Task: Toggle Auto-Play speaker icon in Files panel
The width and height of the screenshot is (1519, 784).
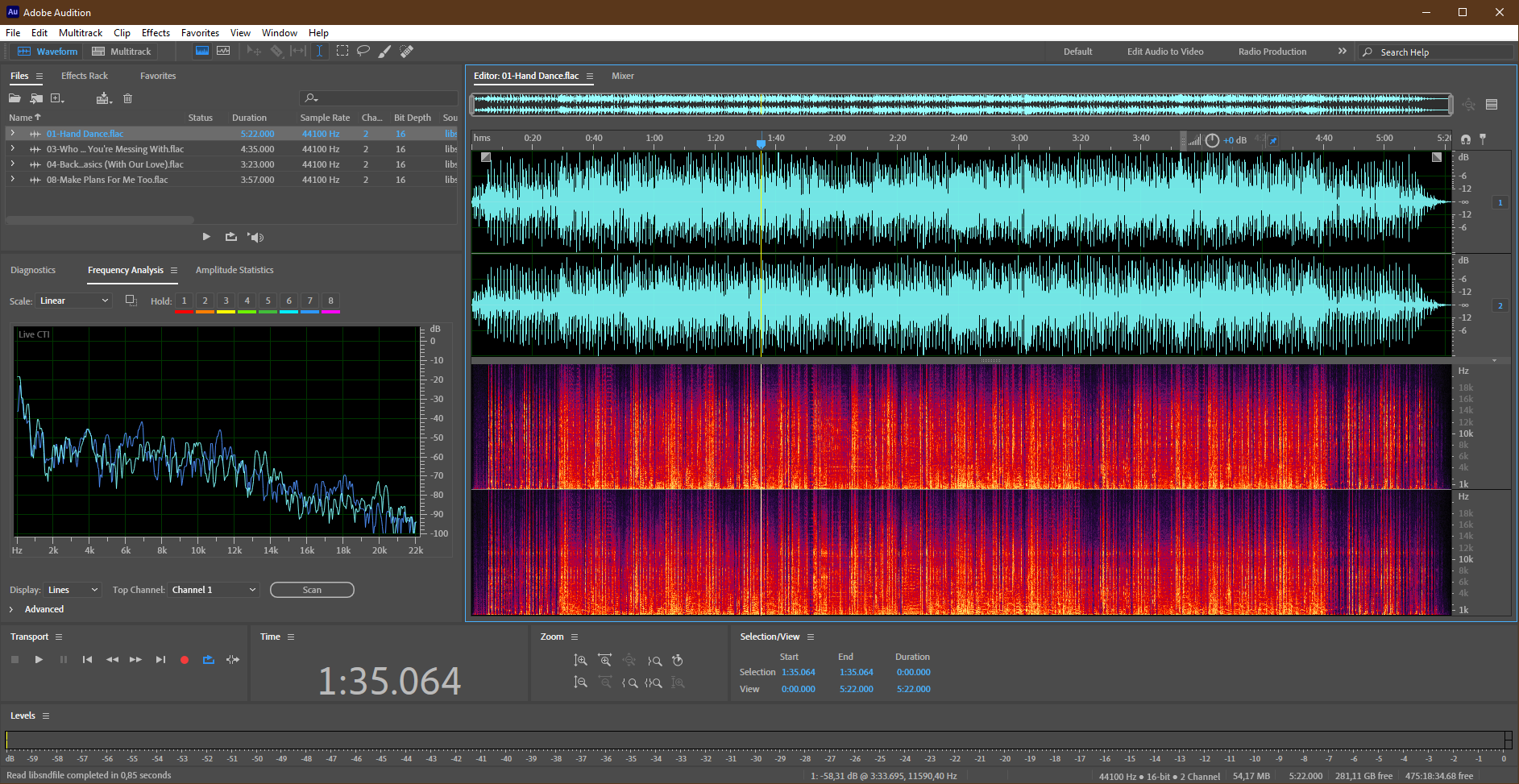Action: pos(255,237)
